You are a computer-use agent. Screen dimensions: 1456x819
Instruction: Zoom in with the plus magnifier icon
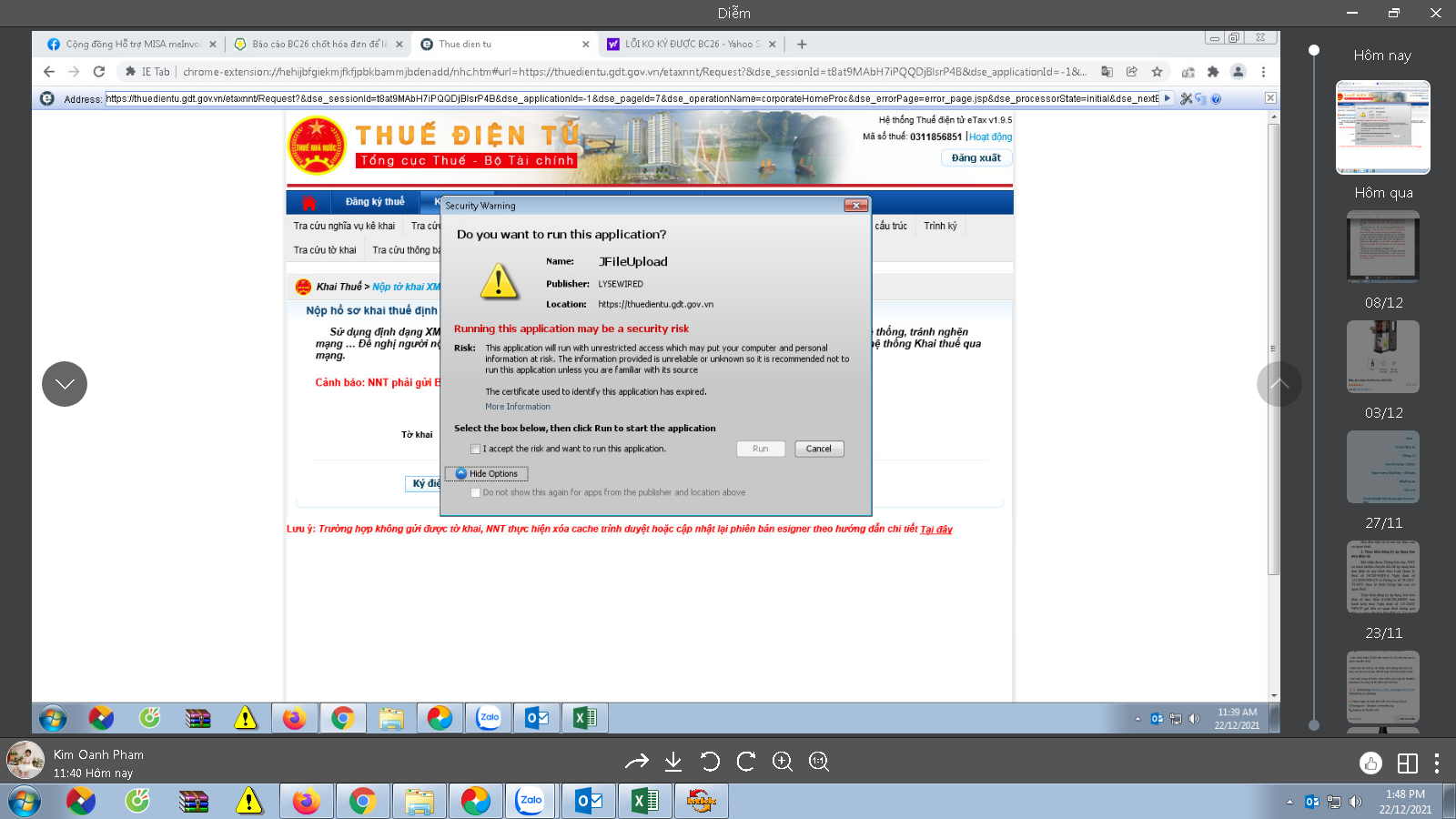[783, 762]
